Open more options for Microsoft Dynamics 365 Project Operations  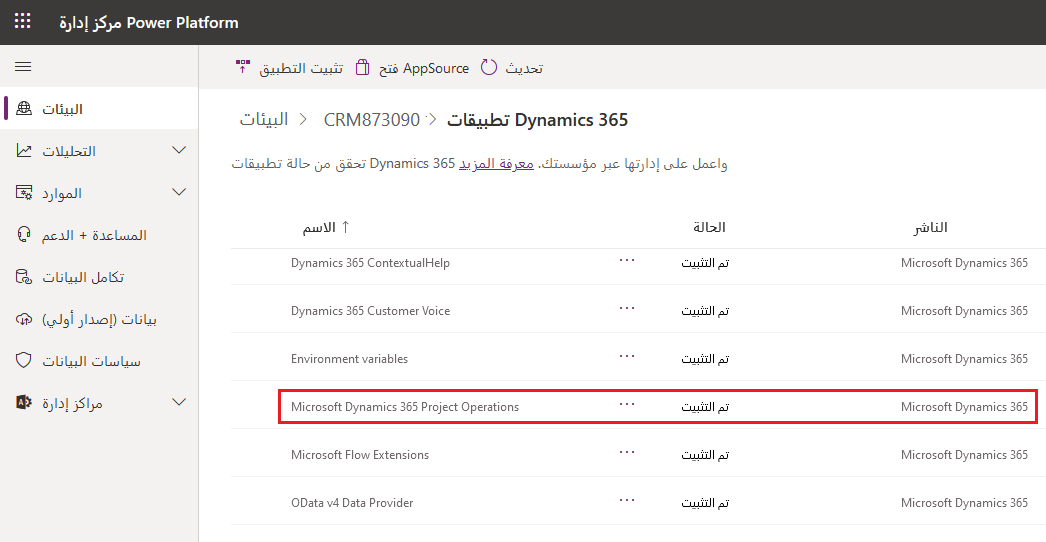(626, 404)
